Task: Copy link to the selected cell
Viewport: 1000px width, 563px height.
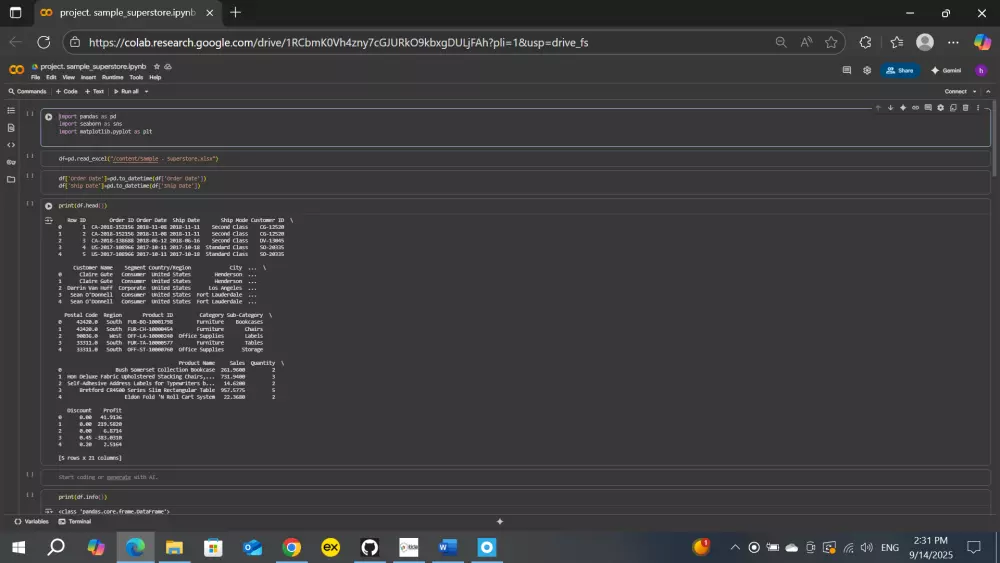Action: (x=915, y=108)
